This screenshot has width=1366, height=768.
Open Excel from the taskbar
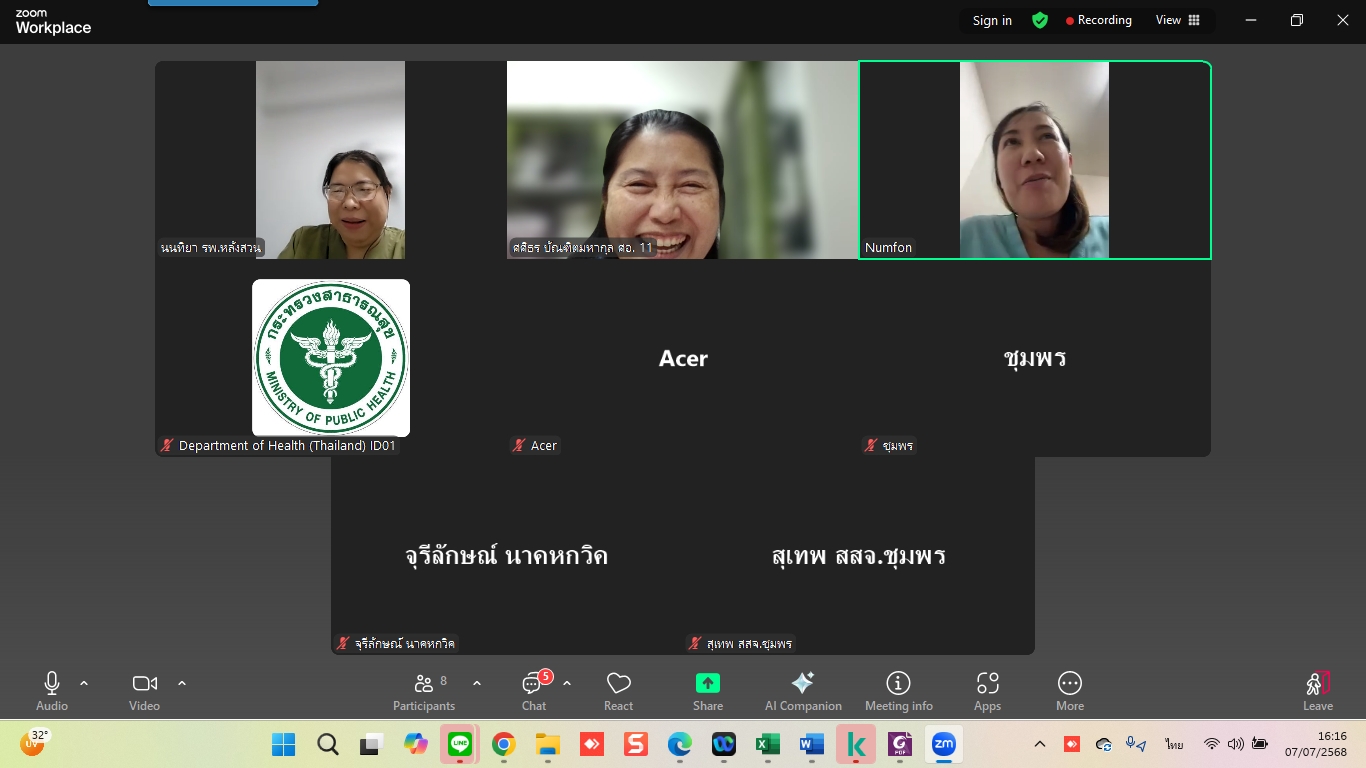click(x=767, y=744)
